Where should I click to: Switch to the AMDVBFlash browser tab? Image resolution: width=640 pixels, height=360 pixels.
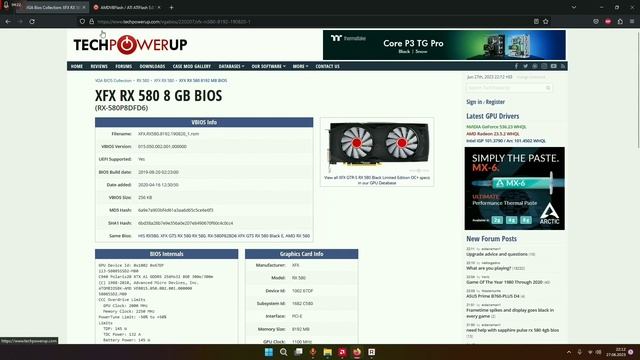click(127, 7)
